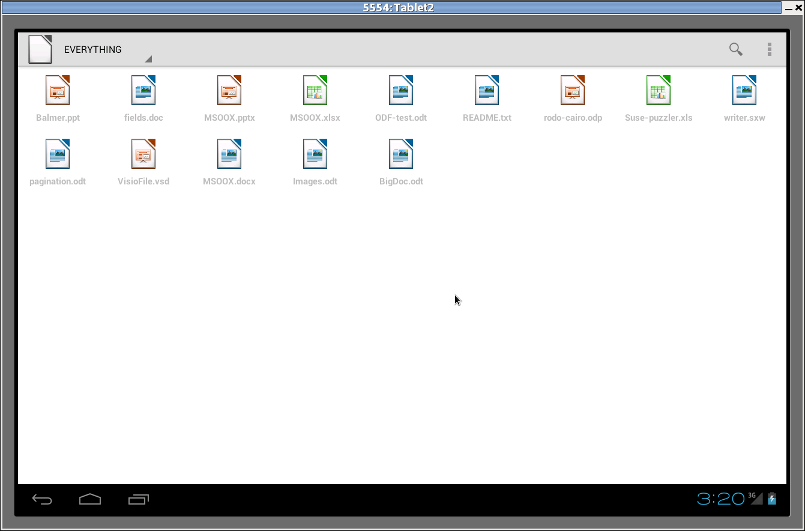The height and width of the screenshot is (531, 805).
Task: Open the MSOOX.xlsx spreadsheet icon
Action: click(x=315, y=90)
